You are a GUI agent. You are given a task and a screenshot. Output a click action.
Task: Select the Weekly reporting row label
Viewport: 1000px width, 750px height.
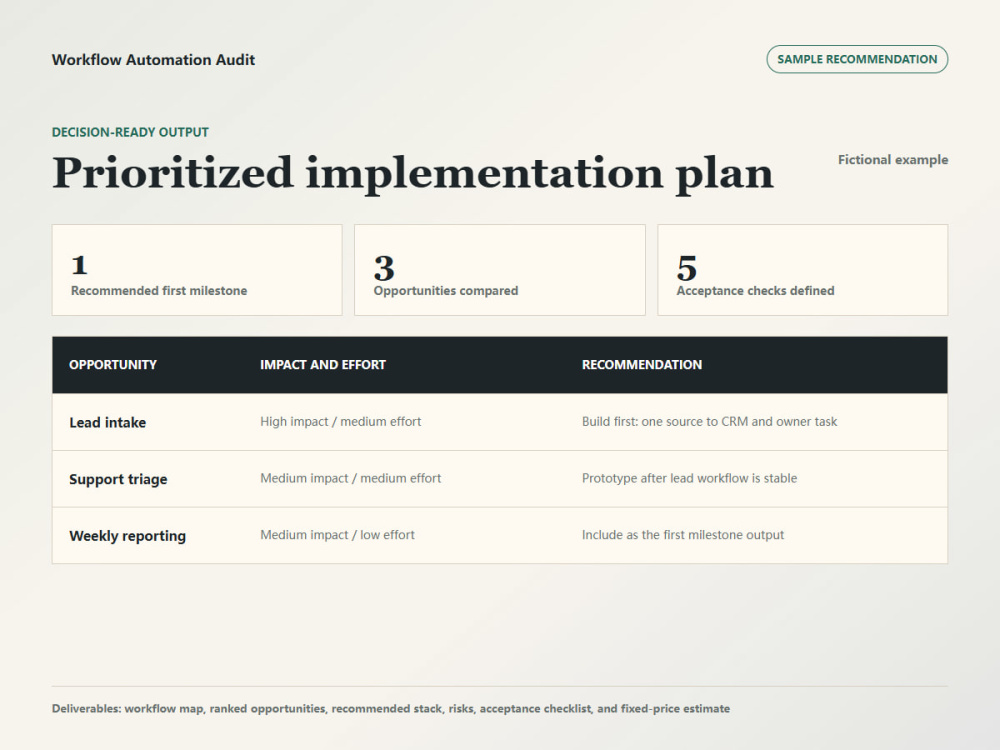128,536
